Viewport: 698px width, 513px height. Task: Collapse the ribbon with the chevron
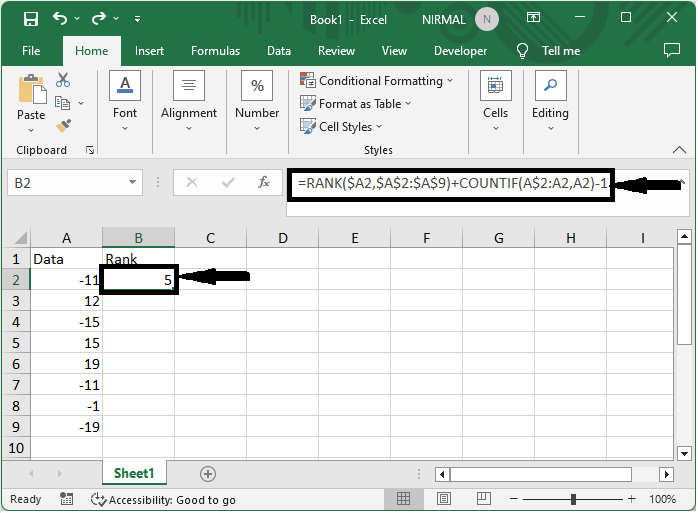pos(679,150)
